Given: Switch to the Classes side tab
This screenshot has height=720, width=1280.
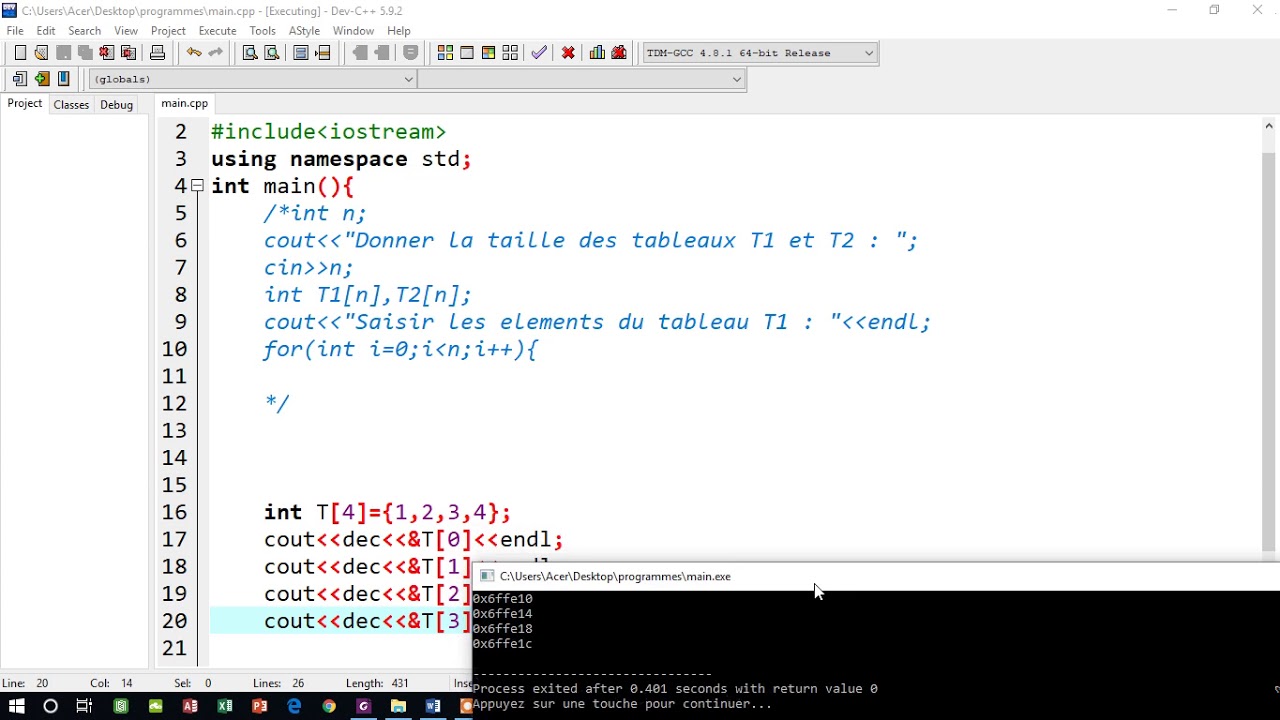Looking at the screenshot, I should pyautogui.click(x=71, y=105).
